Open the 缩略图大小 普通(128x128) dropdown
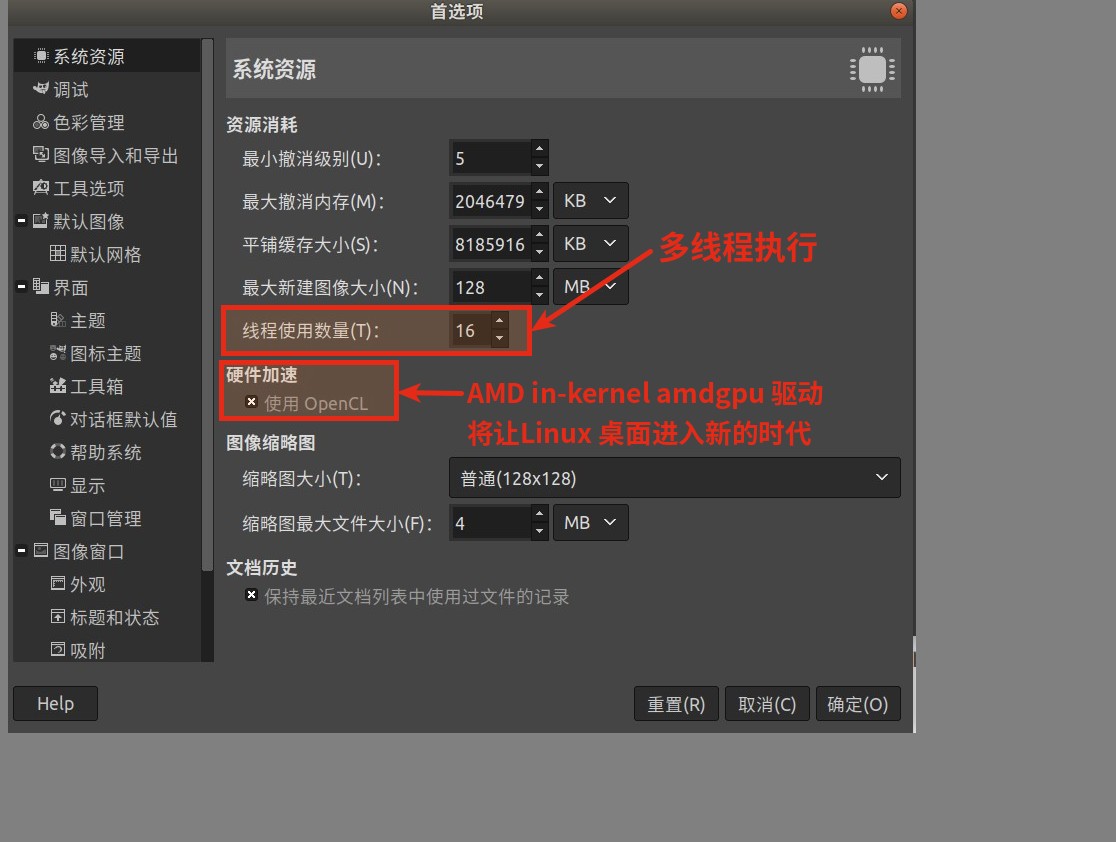The height and width of the screenshot is (842, 1116). pyautogui.click(x=674, y=478)
